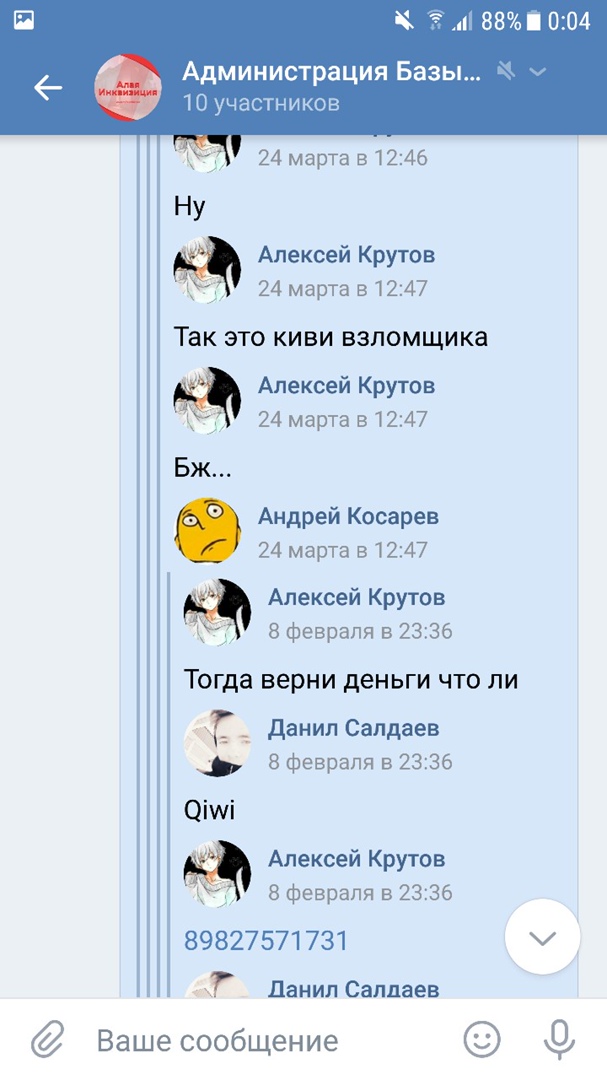Tap the round scroll-to-bottom chevron button
Viewport: 607px width, 1080px height.
click(542, 937)
